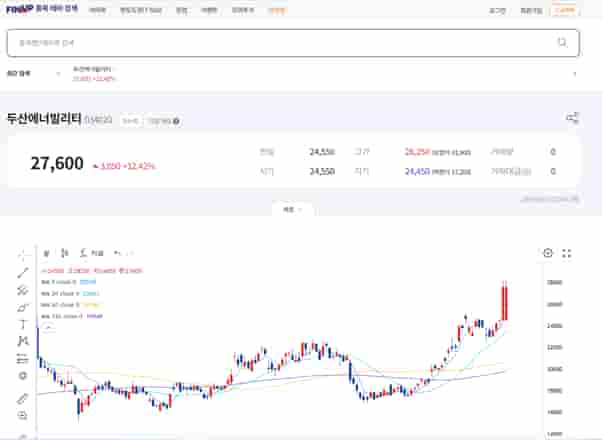
Task: Click the high price value 28,250
Action: click(x=417, y=152)
